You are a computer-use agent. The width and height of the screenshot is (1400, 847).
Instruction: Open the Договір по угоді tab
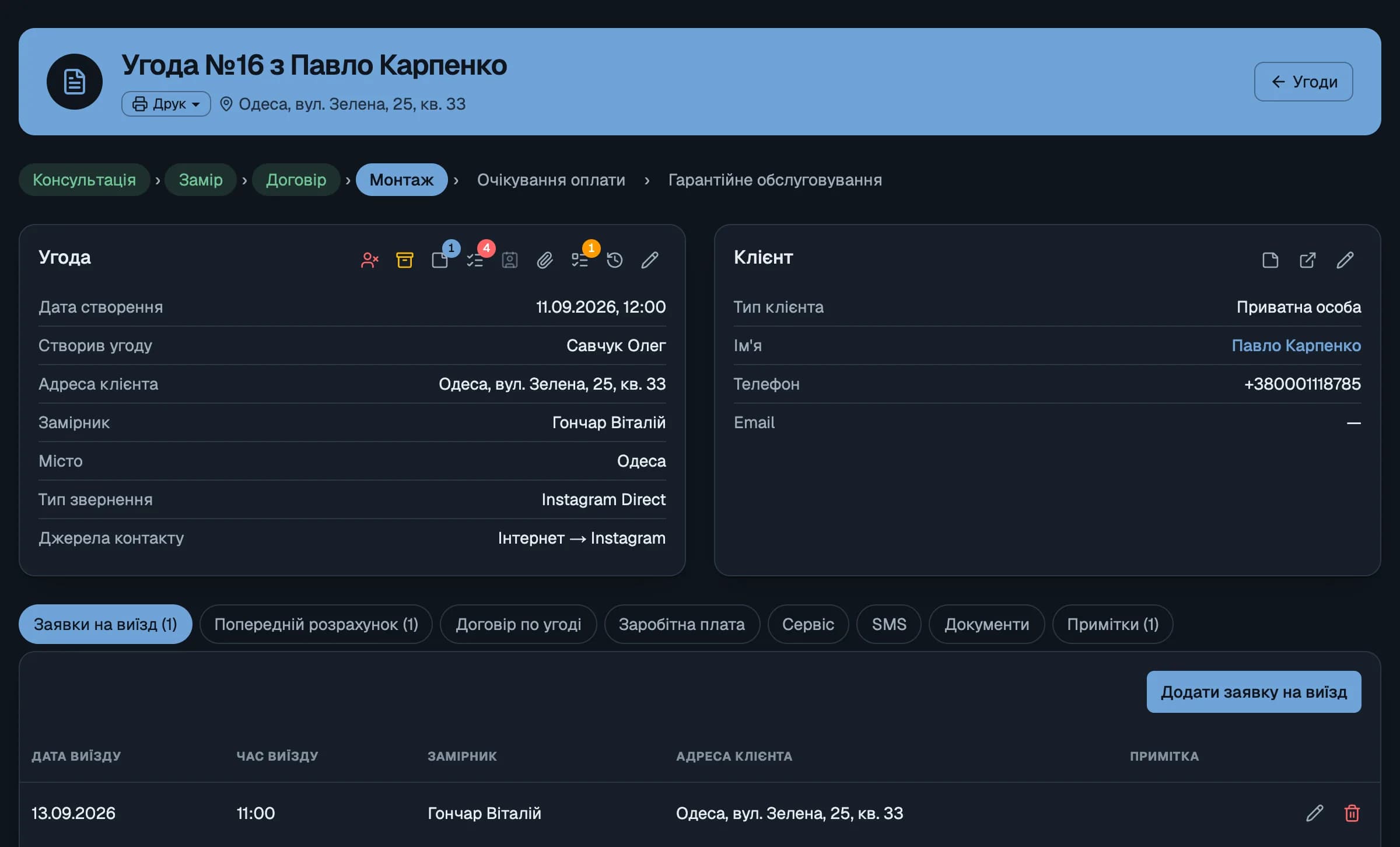click(519, 624)
